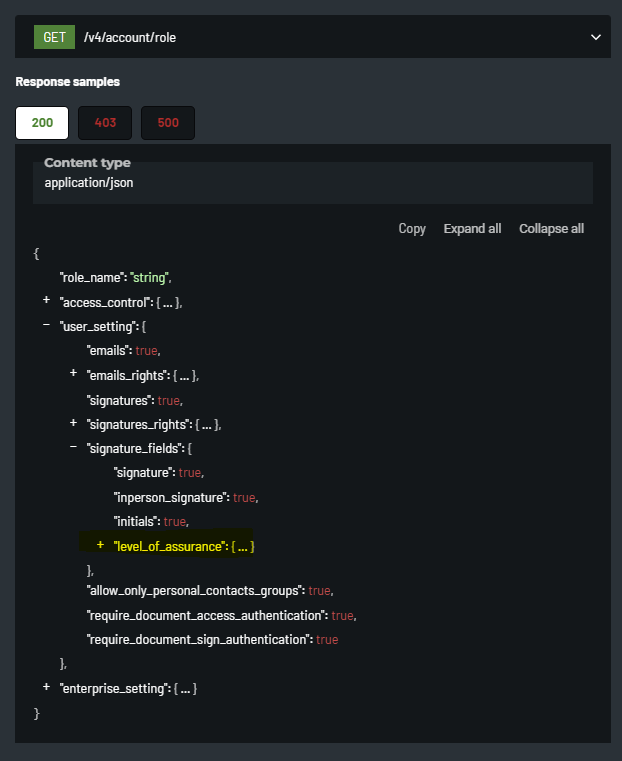The width and height of the screenshot is (622, 761).
Task: Click the green GET method badge
Action: pyautogui.click(x=54, y=38)
